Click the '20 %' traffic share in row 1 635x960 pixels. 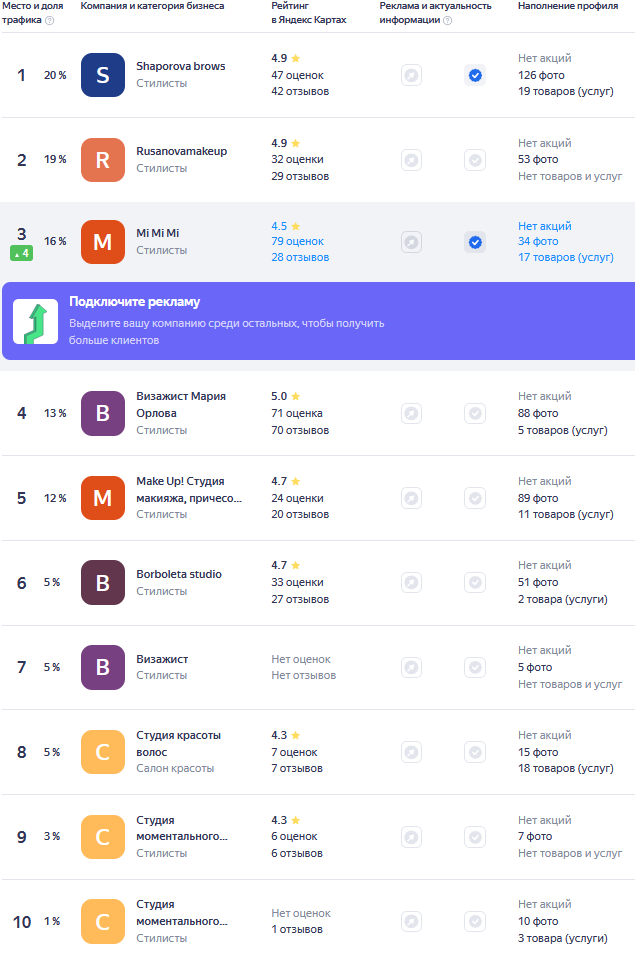tap(55, 75)
